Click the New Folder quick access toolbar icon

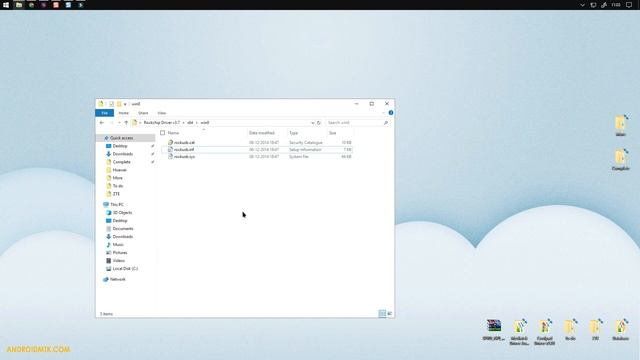pos(119,104)
